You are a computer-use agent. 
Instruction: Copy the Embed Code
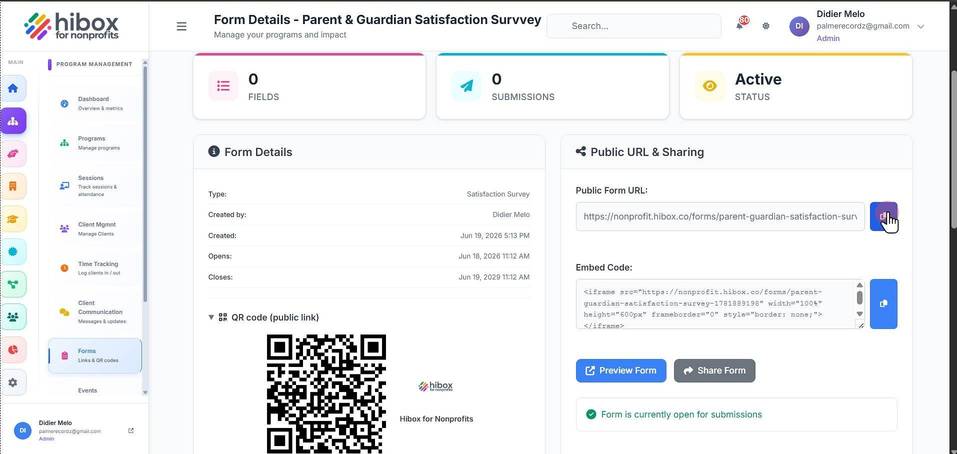[883, 304]
